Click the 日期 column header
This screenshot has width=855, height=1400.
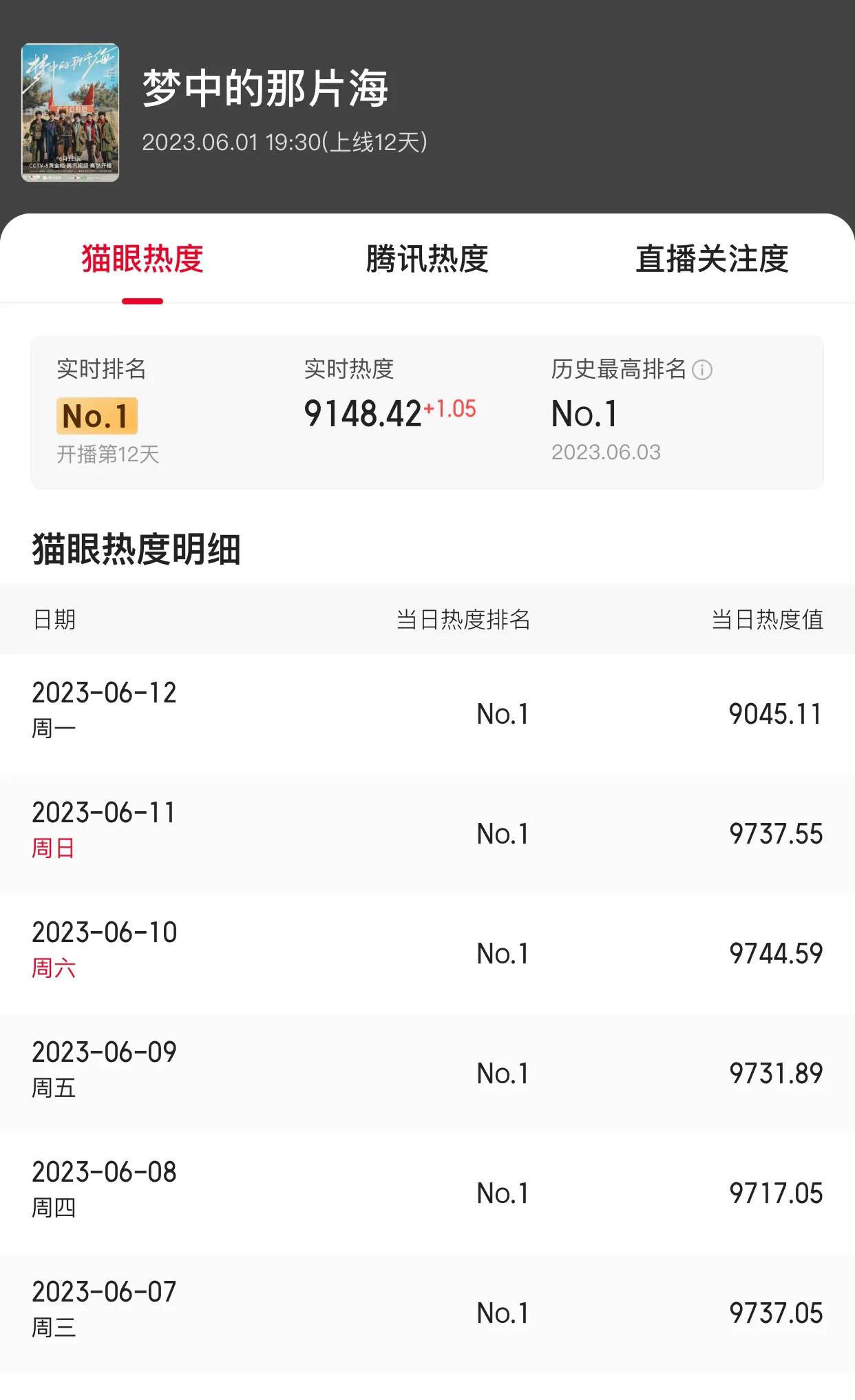tap(54, 620)
